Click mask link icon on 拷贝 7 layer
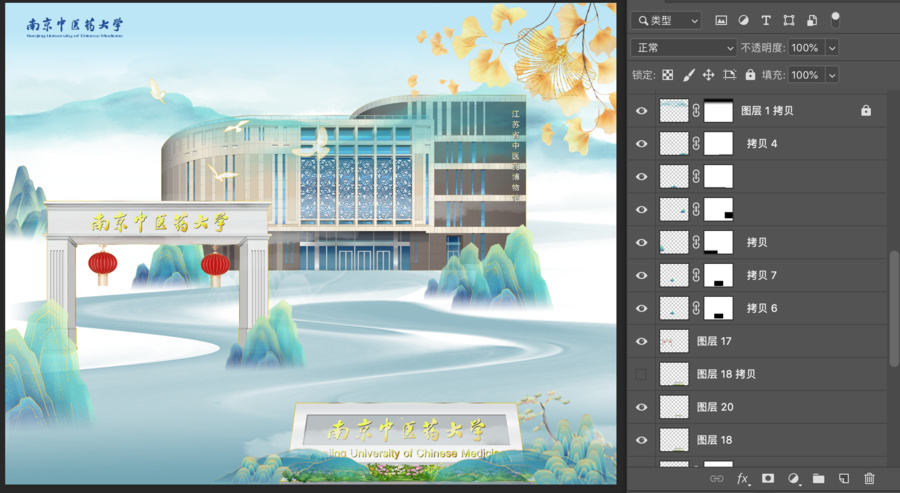Viewport: 900px width, 493px height. (696, 275)
